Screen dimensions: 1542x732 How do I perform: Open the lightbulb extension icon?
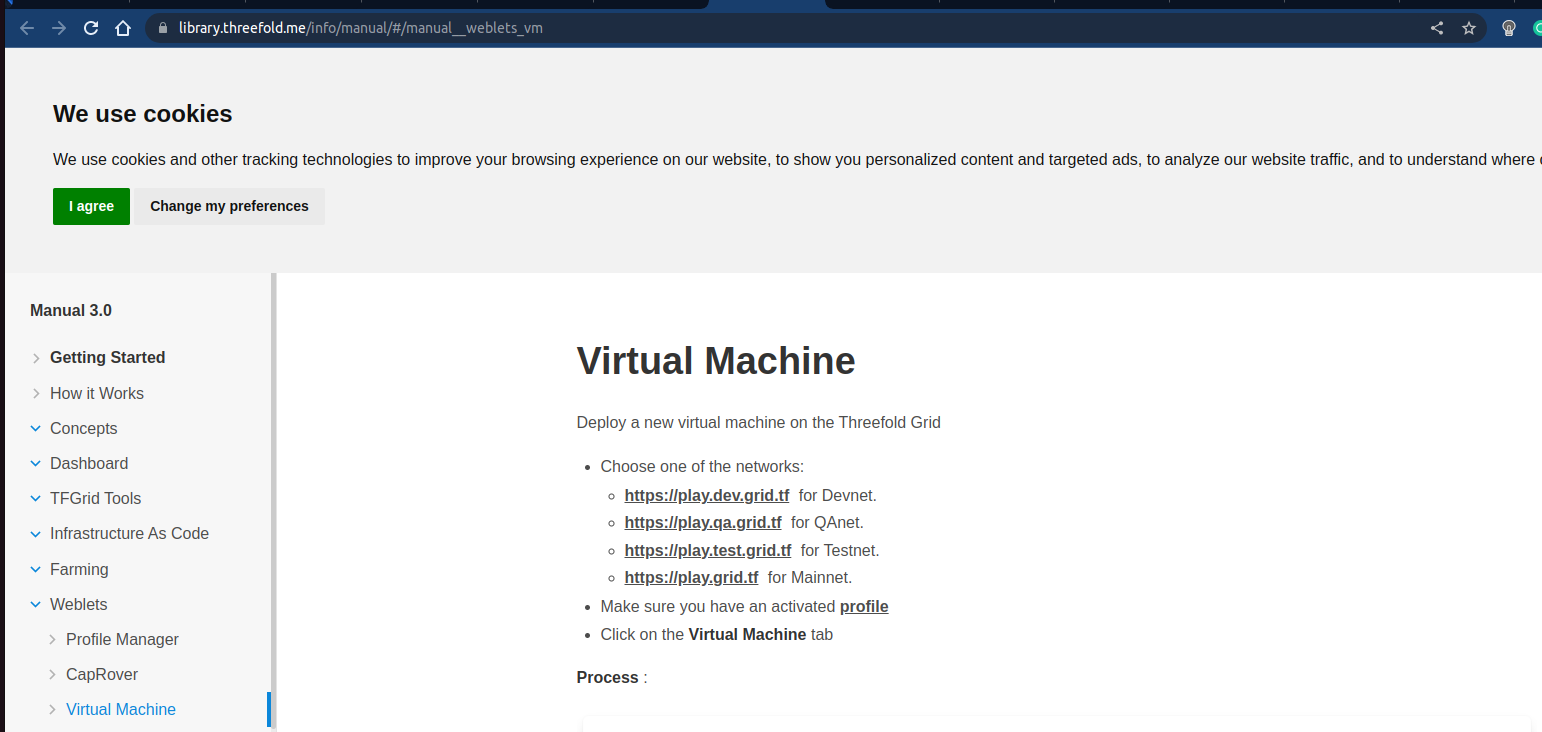1508,28
